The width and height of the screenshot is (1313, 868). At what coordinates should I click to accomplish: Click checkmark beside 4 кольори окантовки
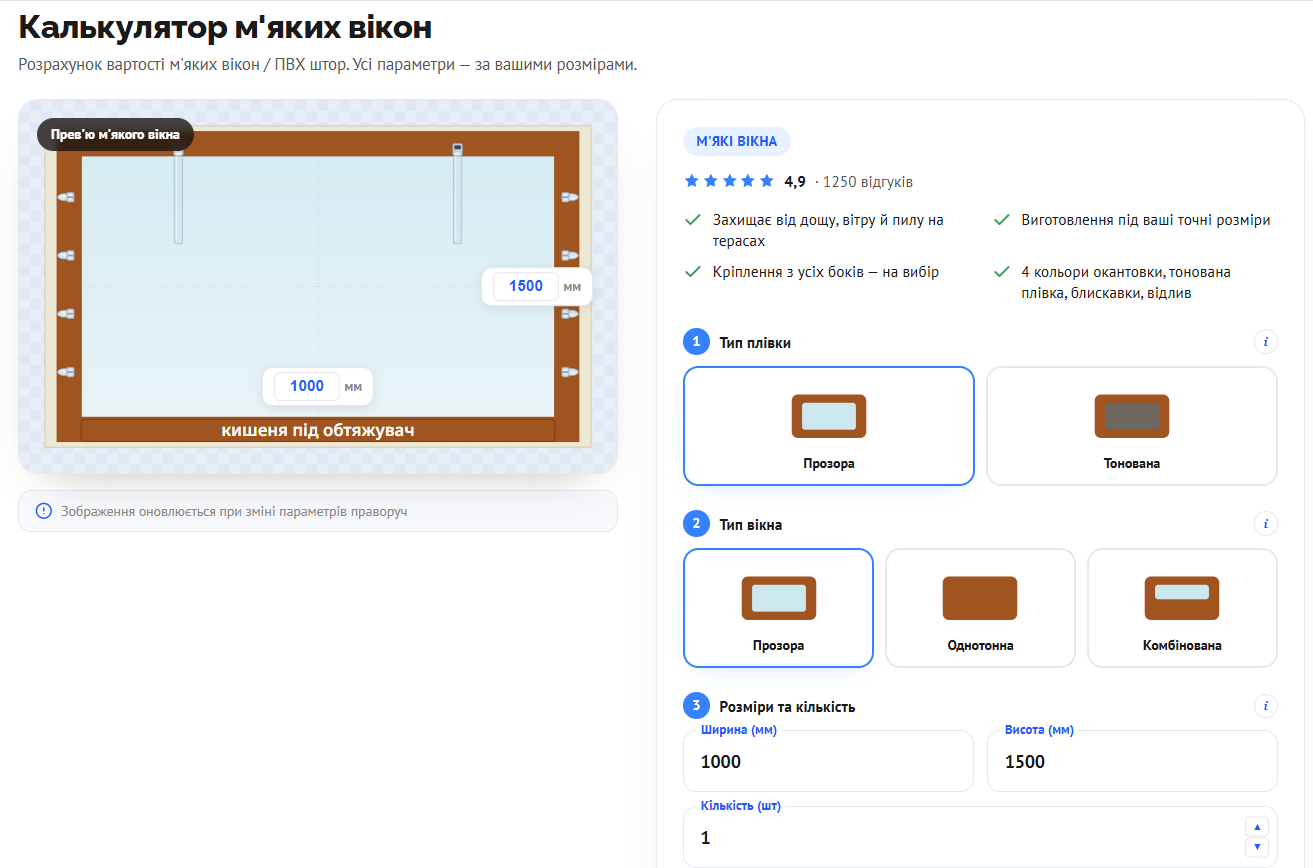[1002, 272]
